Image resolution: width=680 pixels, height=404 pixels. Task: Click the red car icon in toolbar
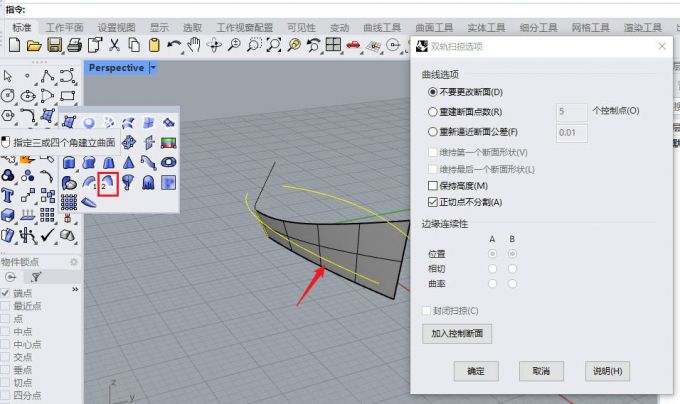pyautogui.click(x=353, y=45)
